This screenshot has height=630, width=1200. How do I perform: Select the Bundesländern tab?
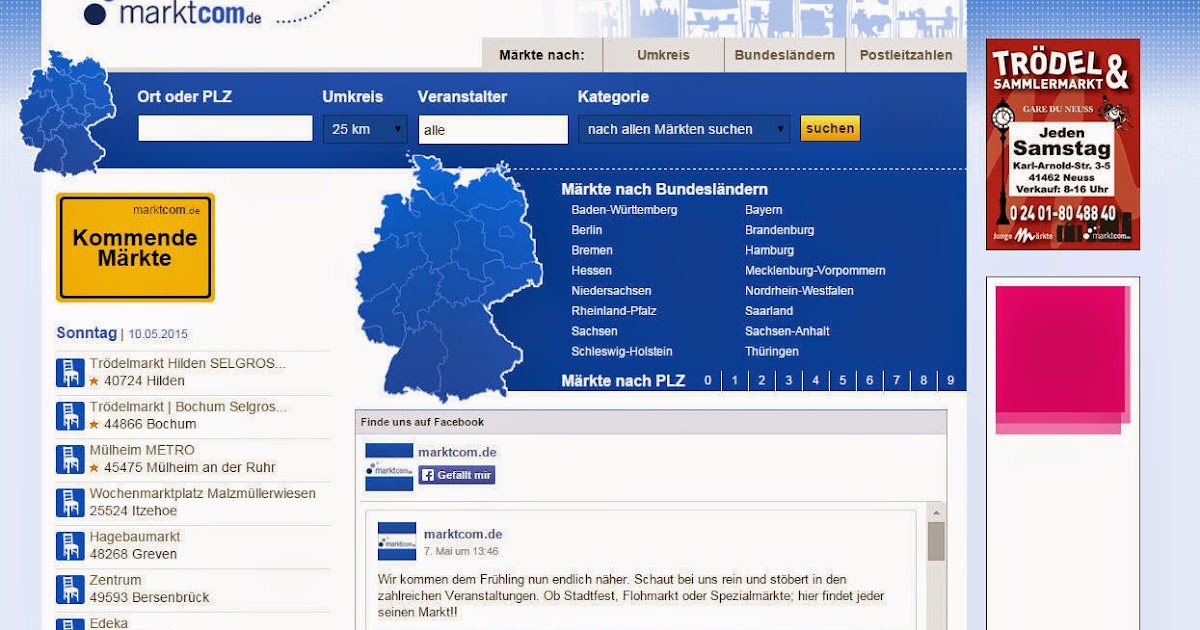coord(785,55)
